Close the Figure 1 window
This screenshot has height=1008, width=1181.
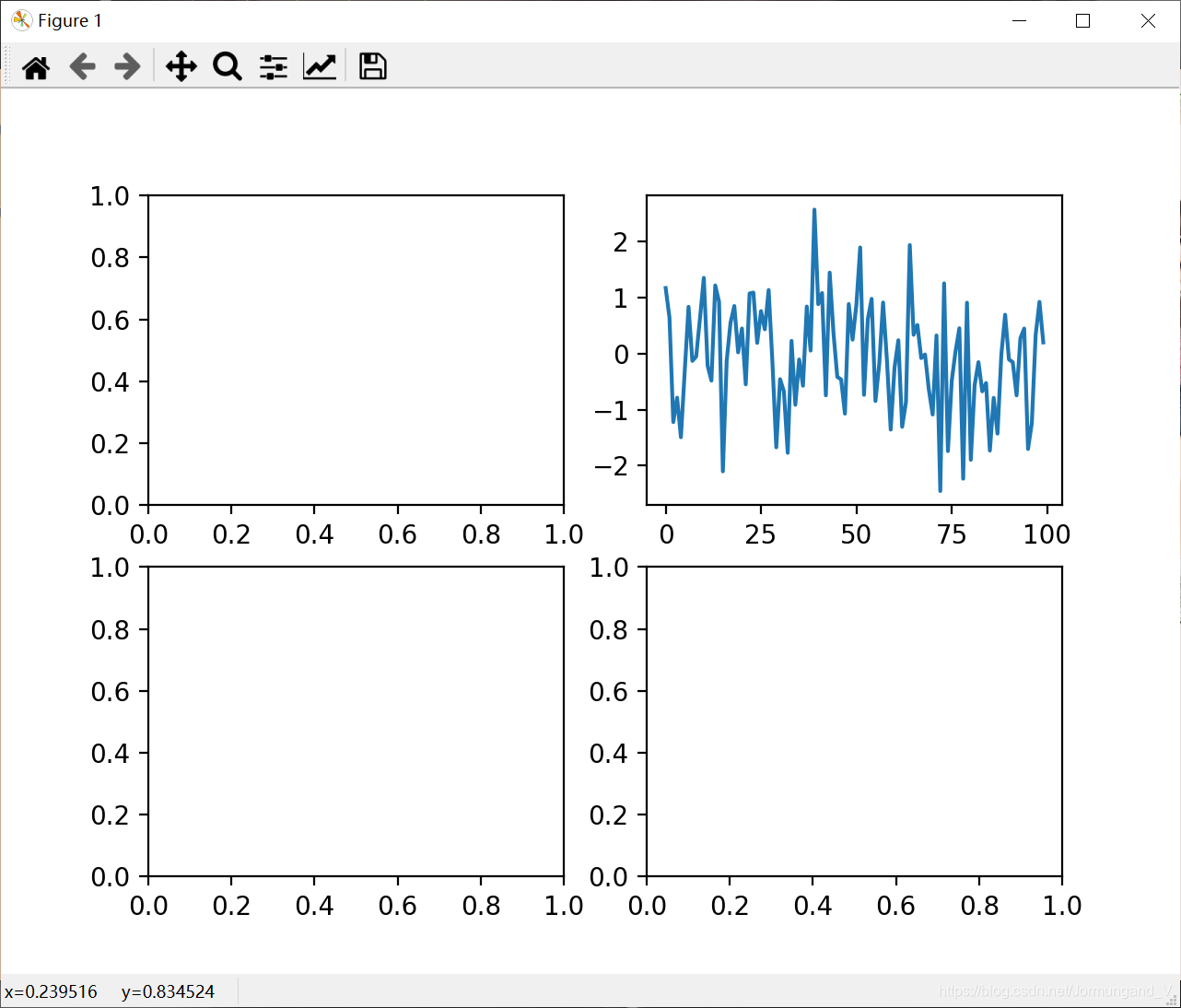pyautogui.click(x=1148, y=20)
